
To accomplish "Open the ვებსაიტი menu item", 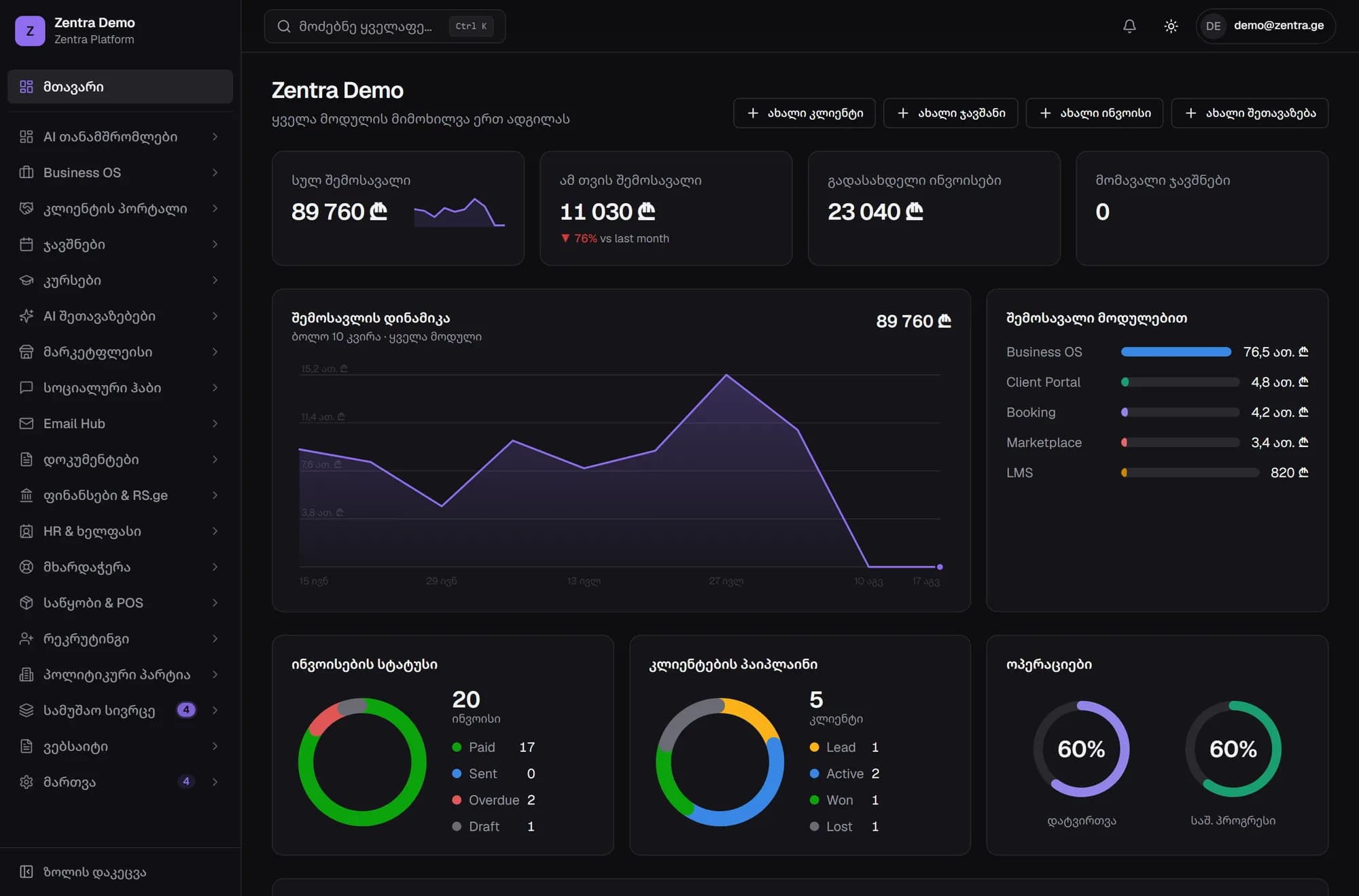I will [x=120, y=746].
